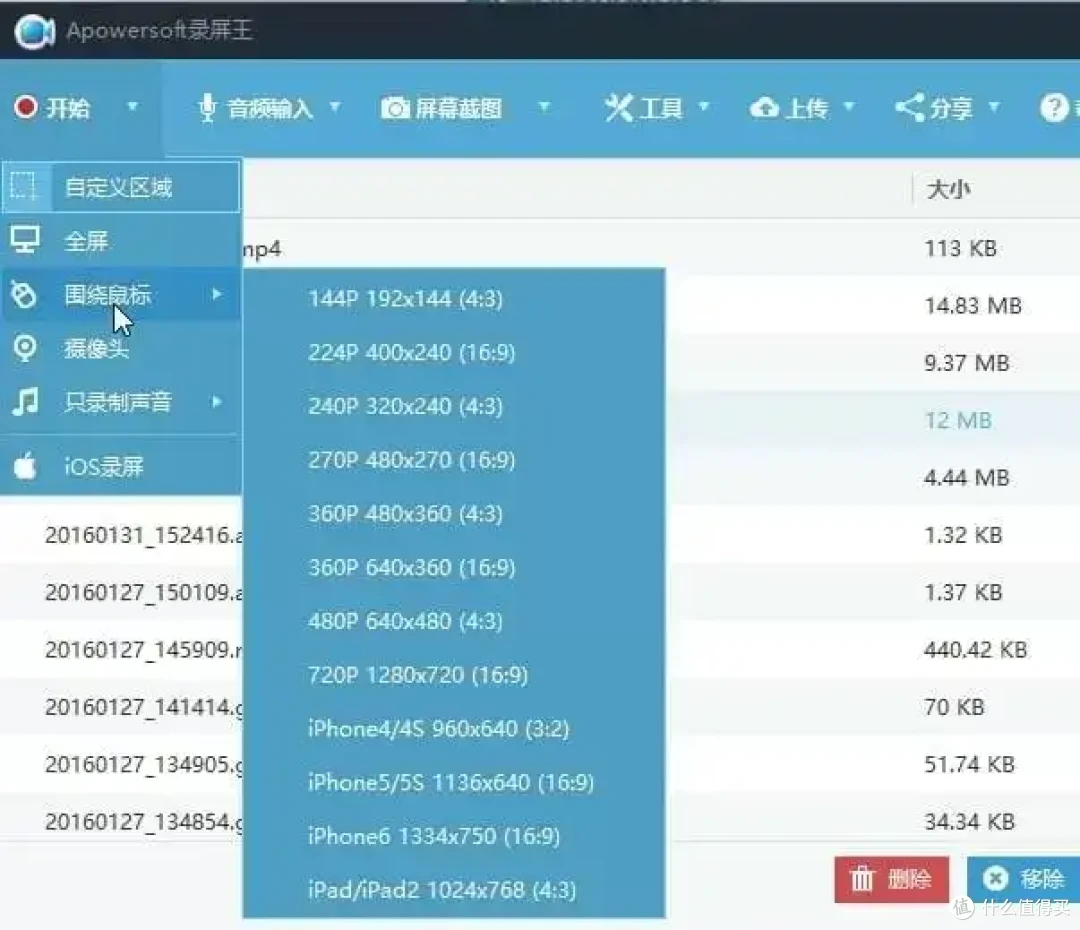Select iPhone4/4S 960x640 (3:2) preset
The width and height of the screenshot is (1080, 930).
pos(454,729)
